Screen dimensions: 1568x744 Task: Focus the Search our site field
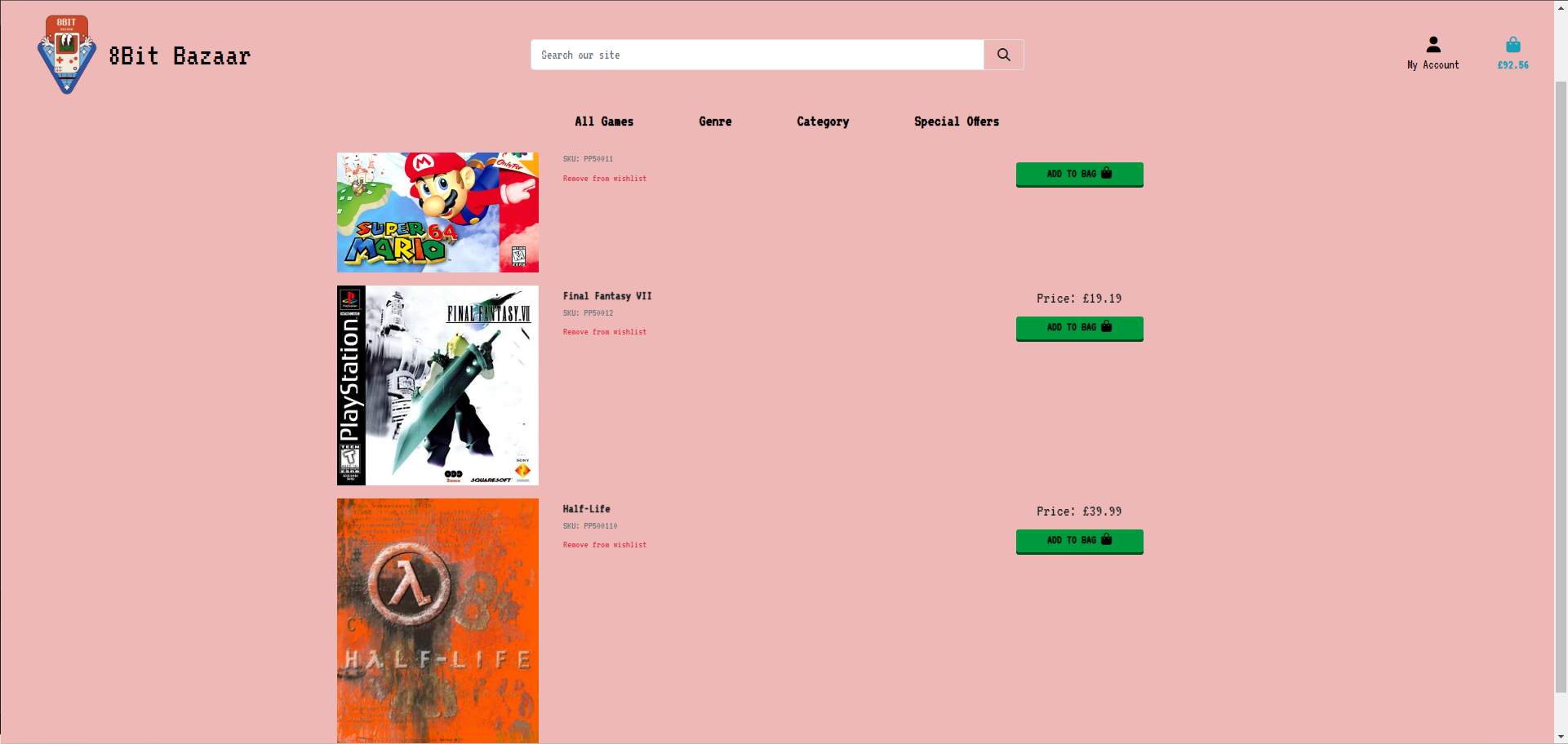click(757, 55)
